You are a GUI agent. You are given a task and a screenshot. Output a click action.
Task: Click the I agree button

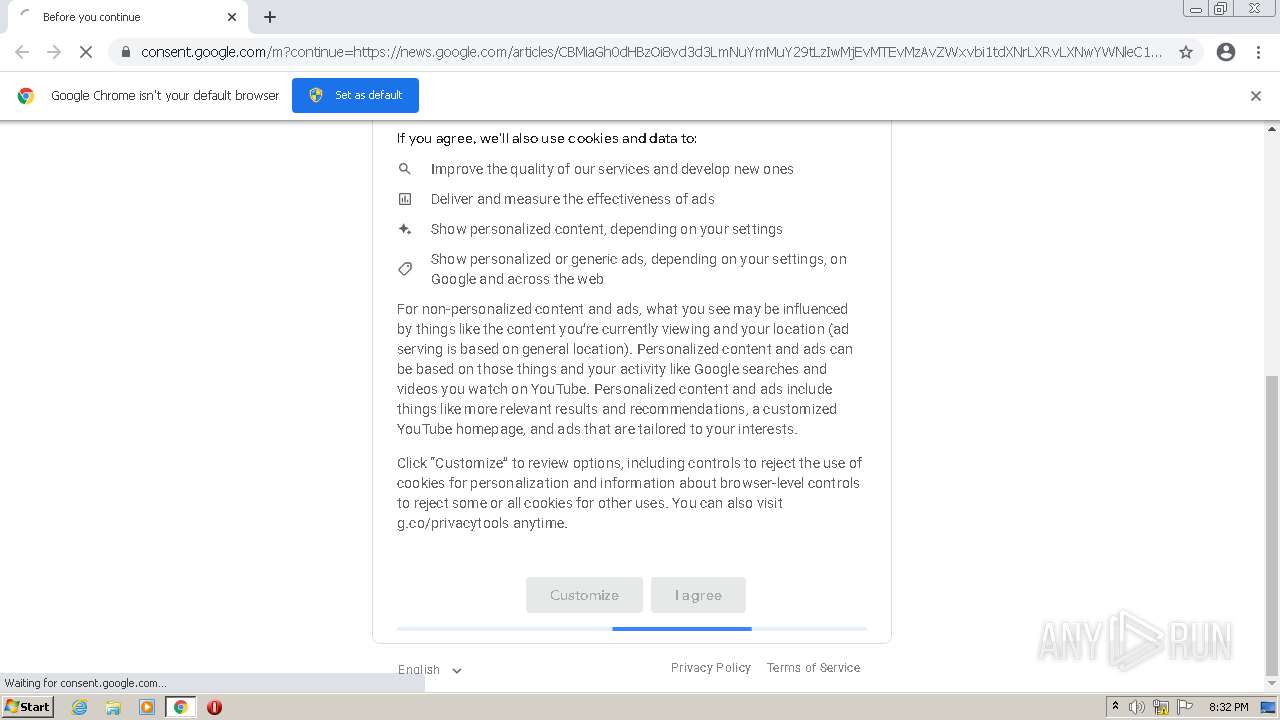(698, 595)
